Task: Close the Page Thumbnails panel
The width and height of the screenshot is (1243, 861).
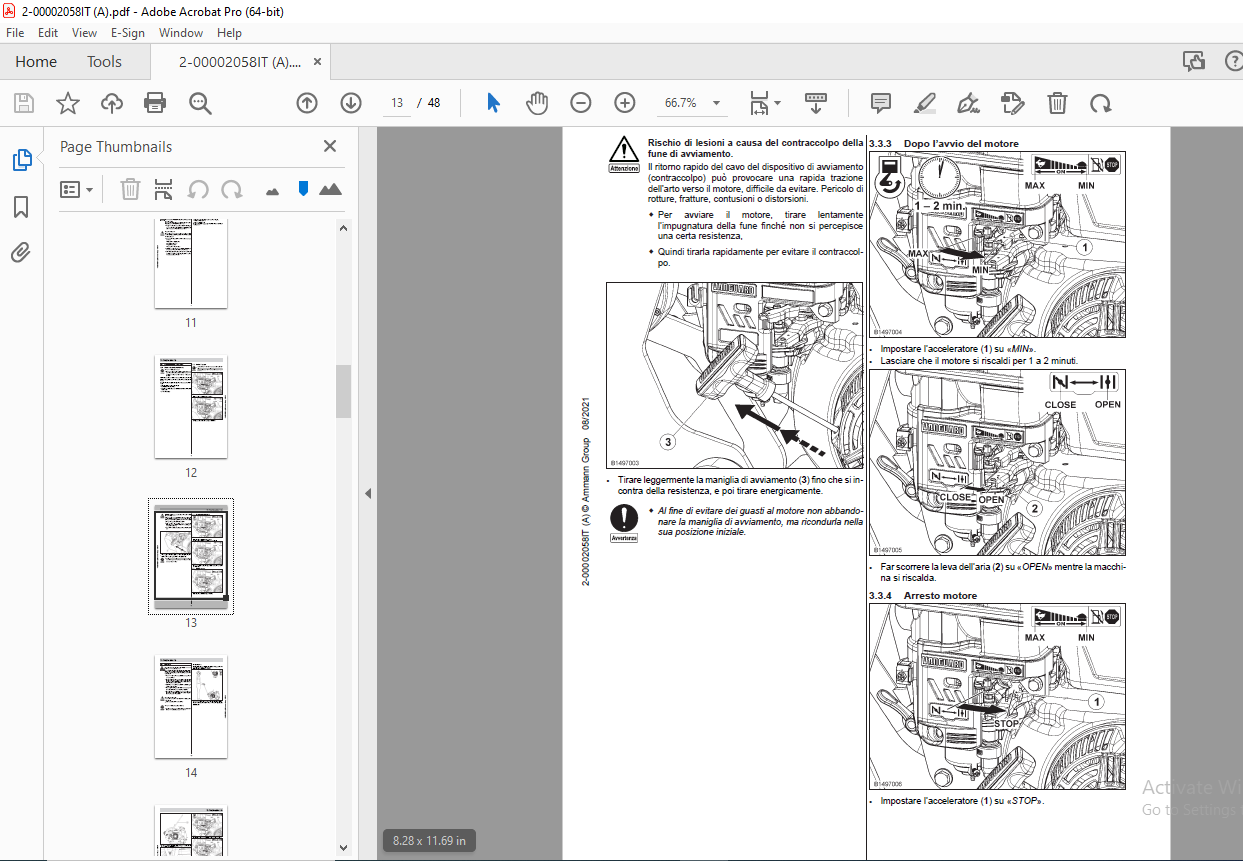Action: 330,146
